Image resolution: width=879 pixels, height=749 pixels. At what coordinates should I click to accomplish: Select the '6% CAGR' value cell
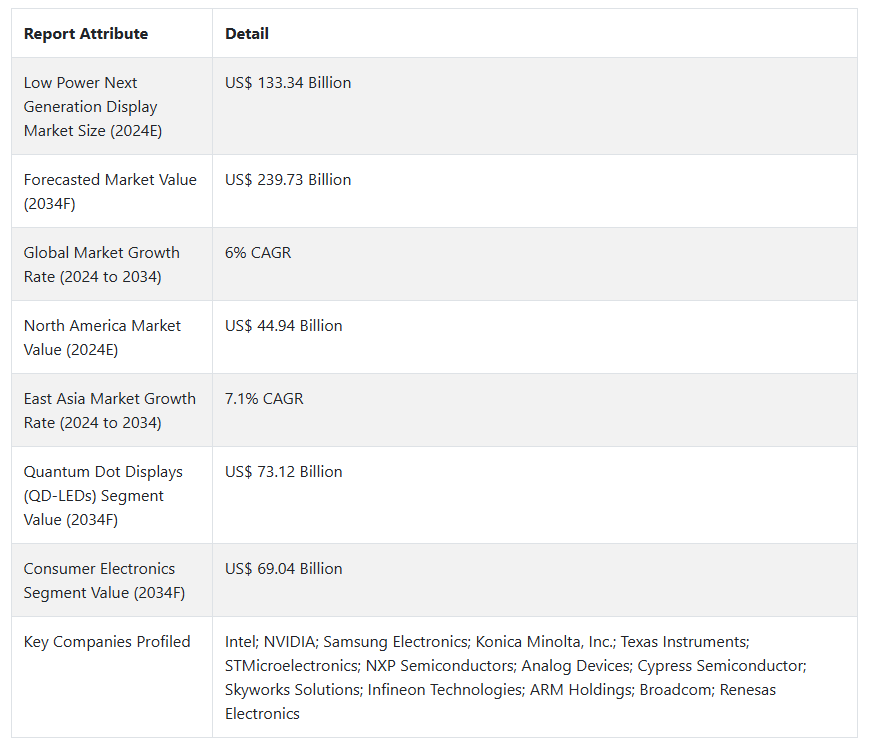click(x=258, y=253)
